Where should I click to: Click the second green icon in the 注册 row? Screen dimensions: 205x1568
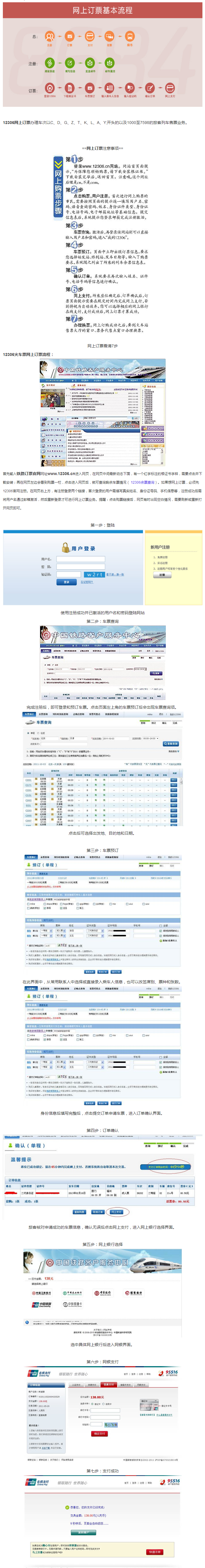click(x=70, y=63)
